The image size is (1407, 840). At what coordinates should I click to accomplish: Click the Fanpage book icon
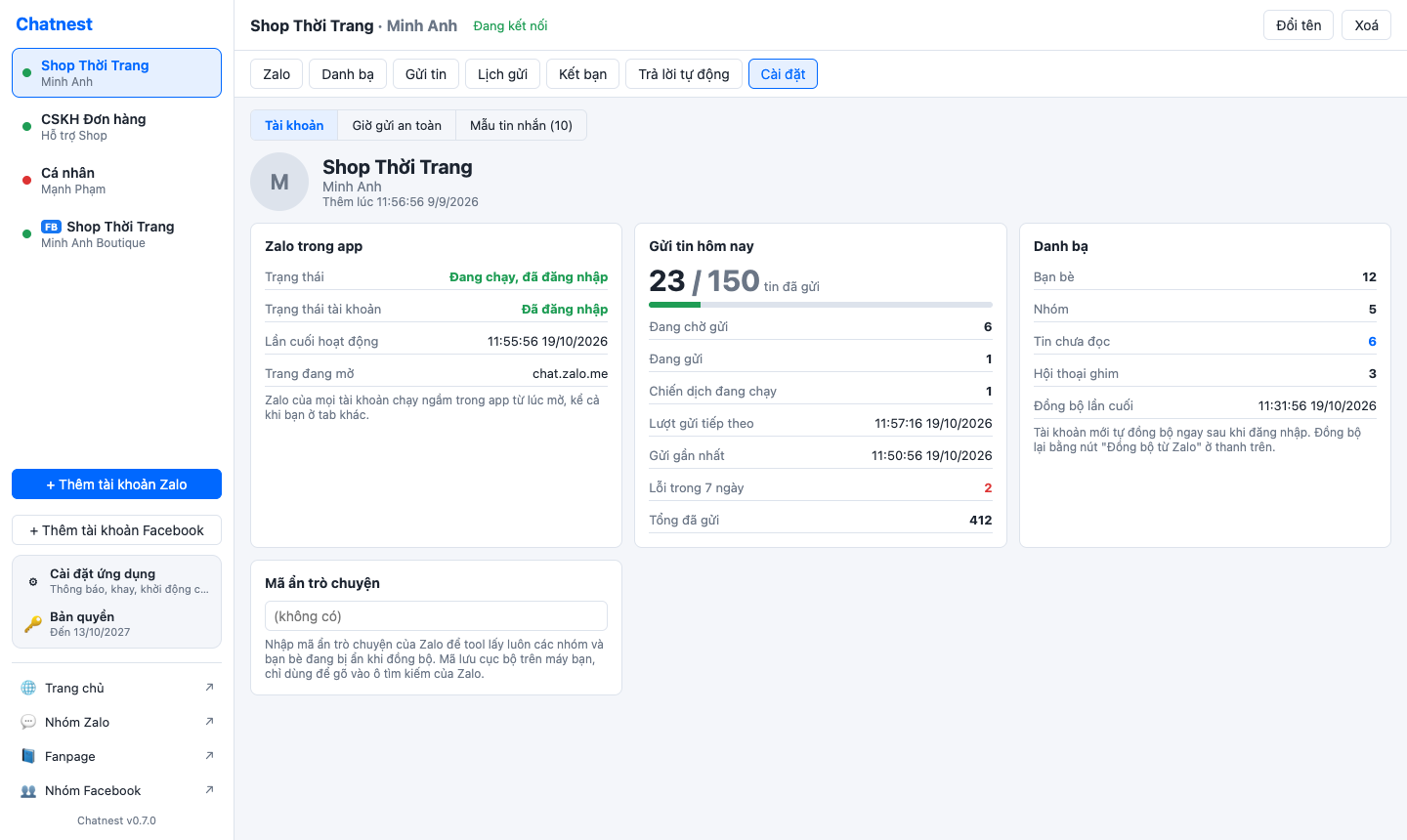(28, 756)
